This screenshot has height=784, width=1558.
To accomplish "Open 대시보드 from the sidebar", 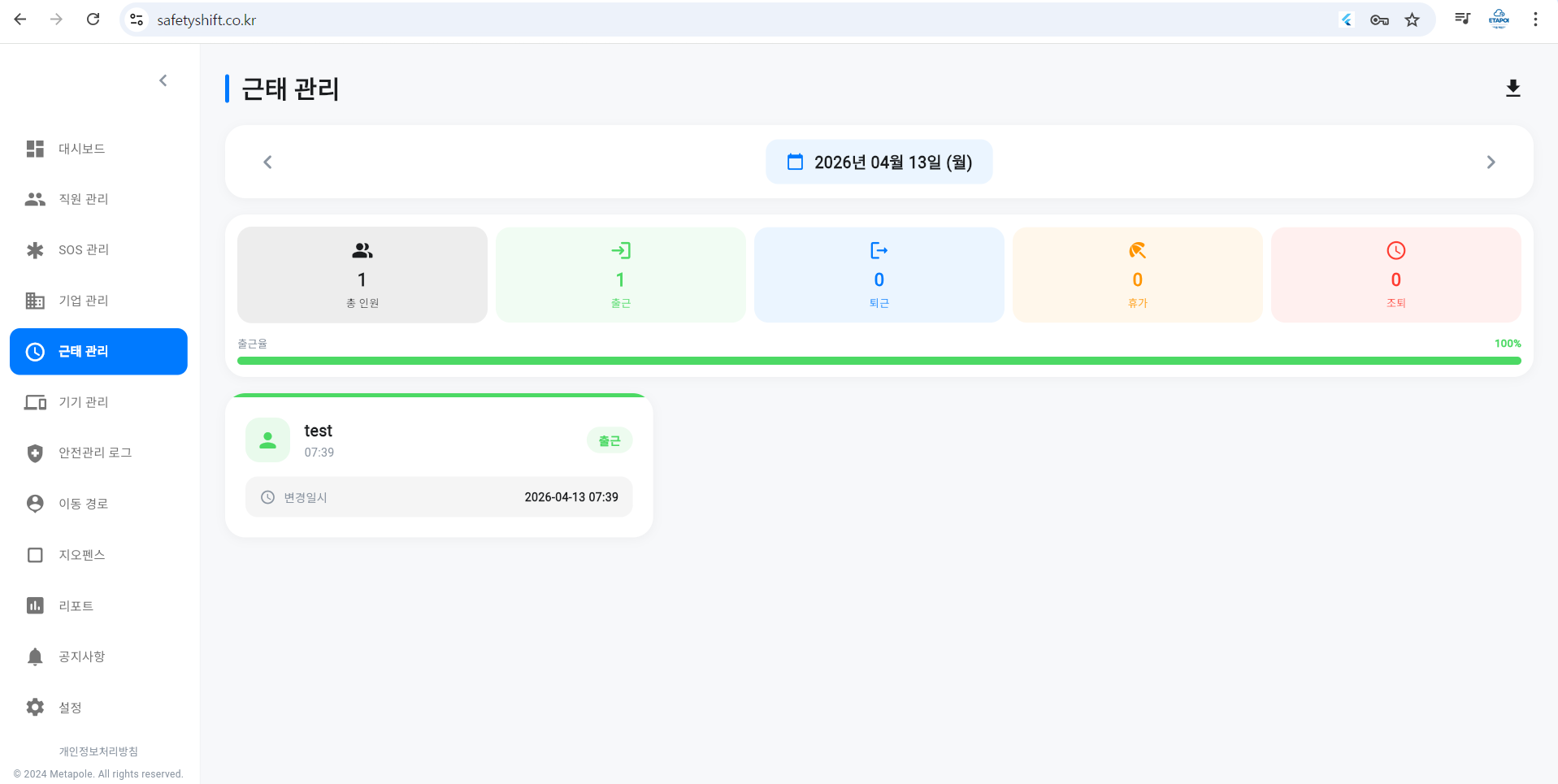I will coord(81,149).
